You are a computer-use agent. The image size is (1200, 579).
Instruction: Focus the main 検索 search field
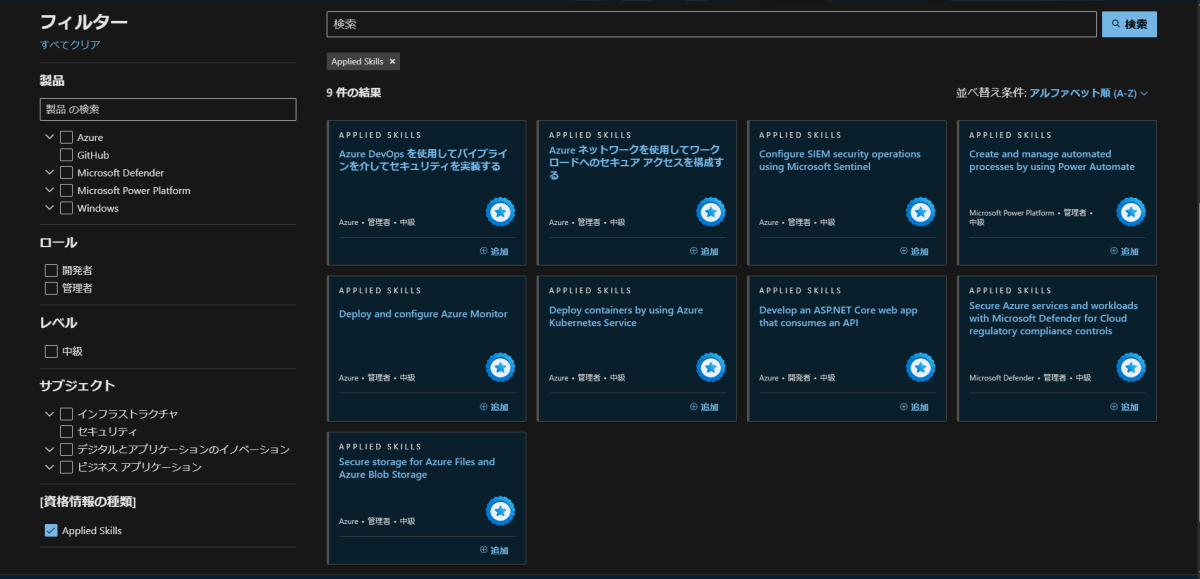[711, 24]
